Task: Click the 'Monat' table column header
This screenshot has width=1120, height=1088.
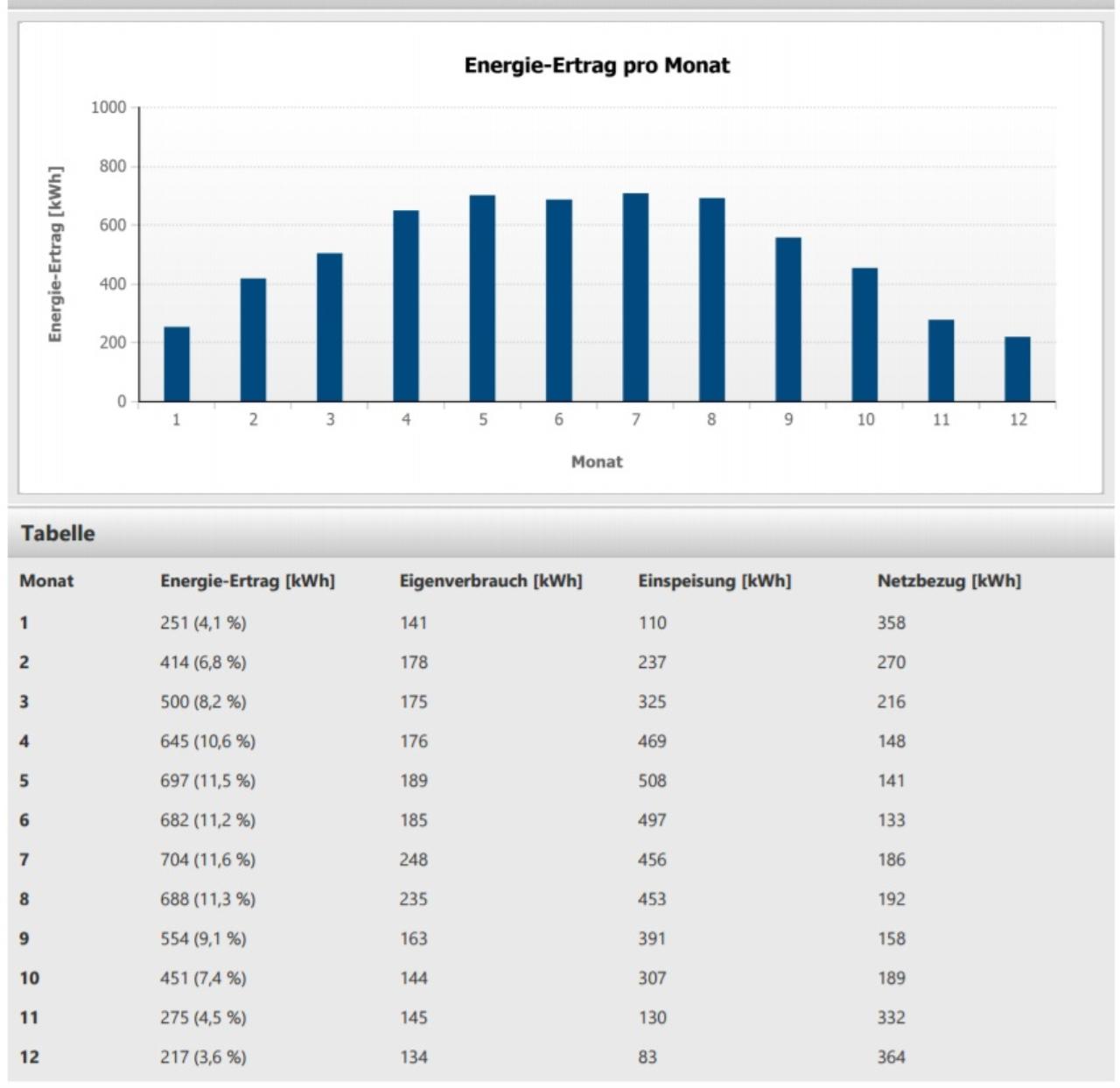Action: (x=46, y=581)
